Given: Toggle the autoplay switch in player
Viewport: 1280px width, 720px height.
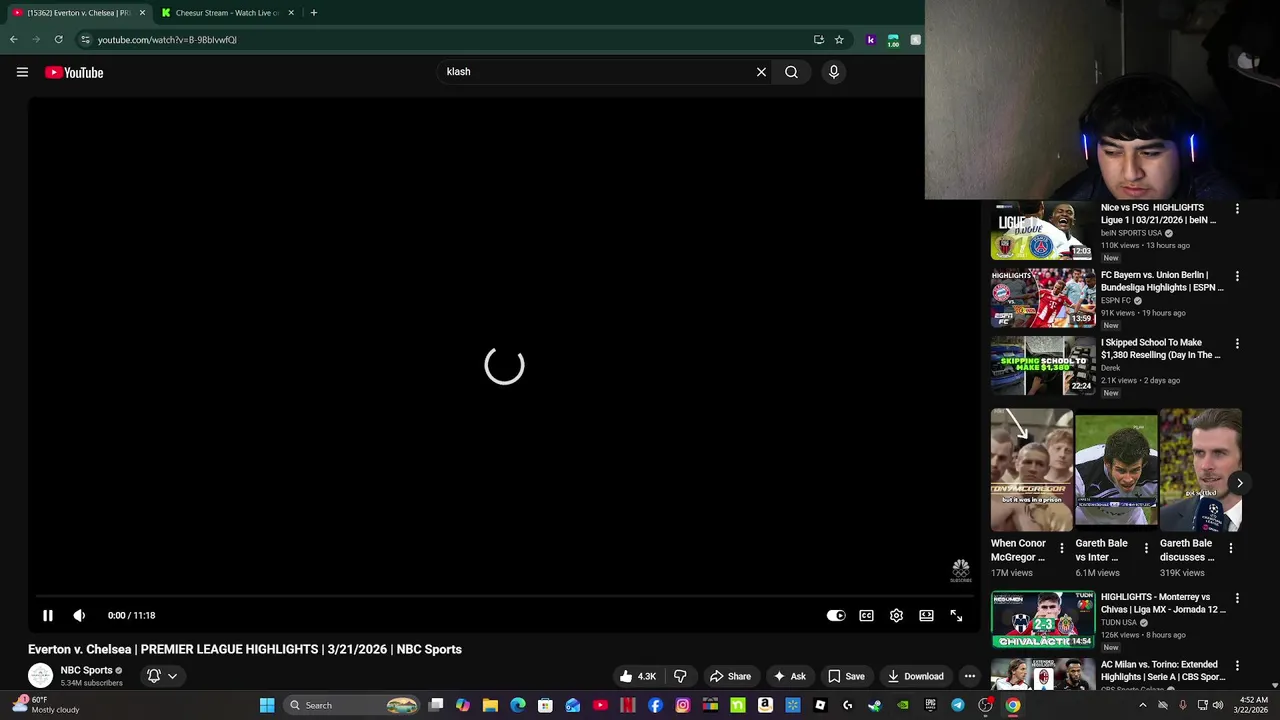Looking at the screenshot, I should 836,615.
